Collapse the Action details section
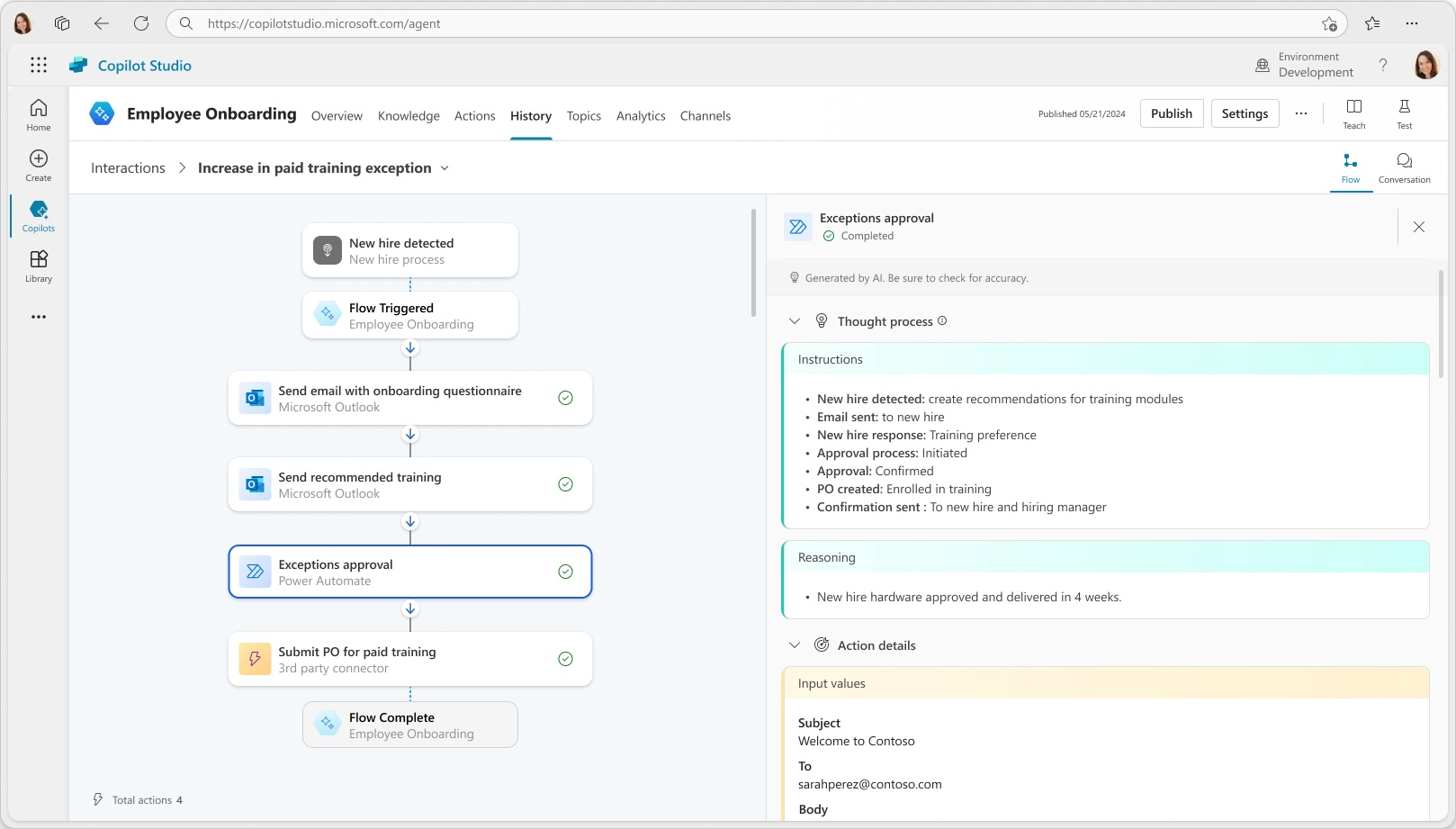 pos(795,645)
